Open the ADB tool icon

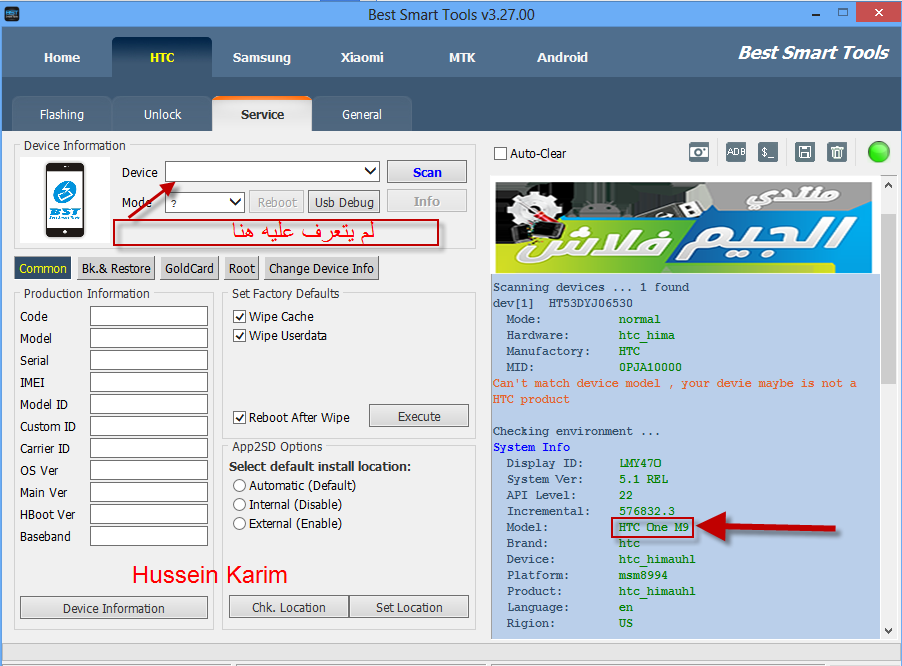pos(736,152)
